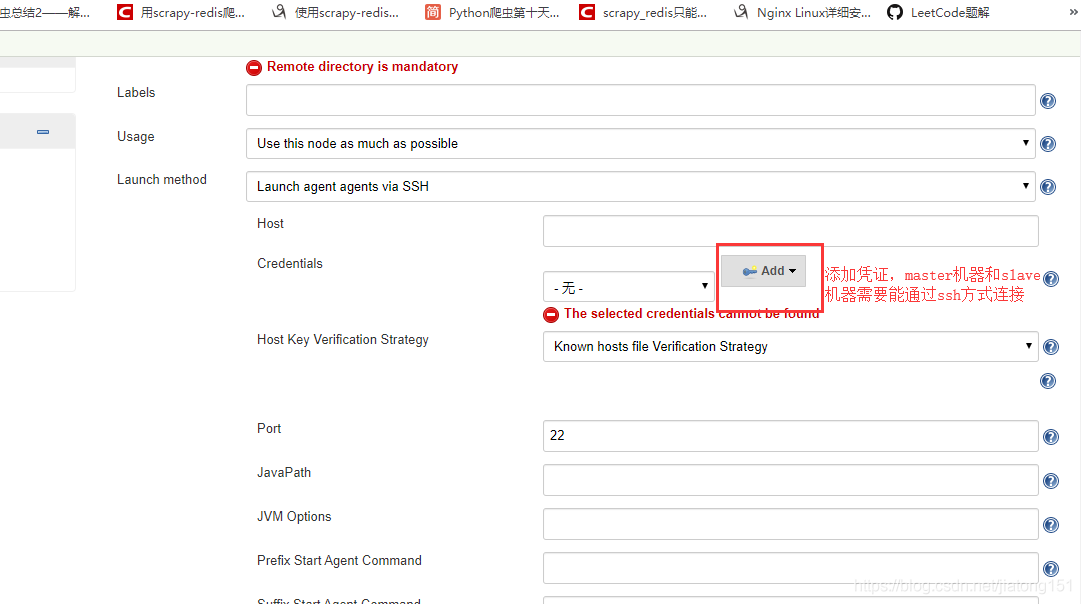Open help for the Usage field
Image resolution: width=1081 pixels, height=604 pixels.
click(x=1048, y=144)
